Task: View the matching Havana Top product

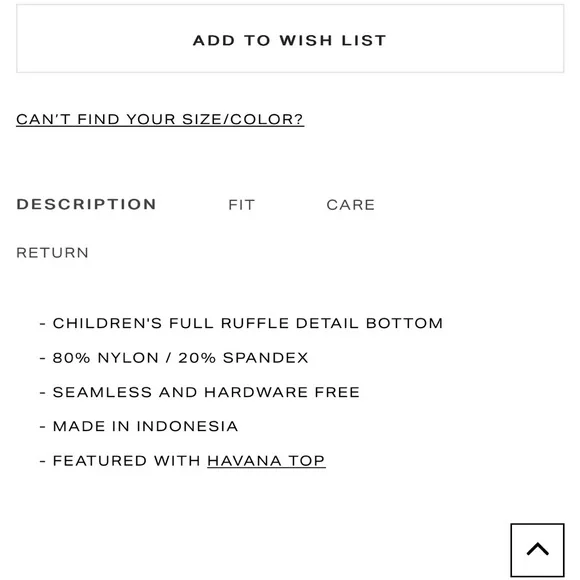Action: click(266, 461)
